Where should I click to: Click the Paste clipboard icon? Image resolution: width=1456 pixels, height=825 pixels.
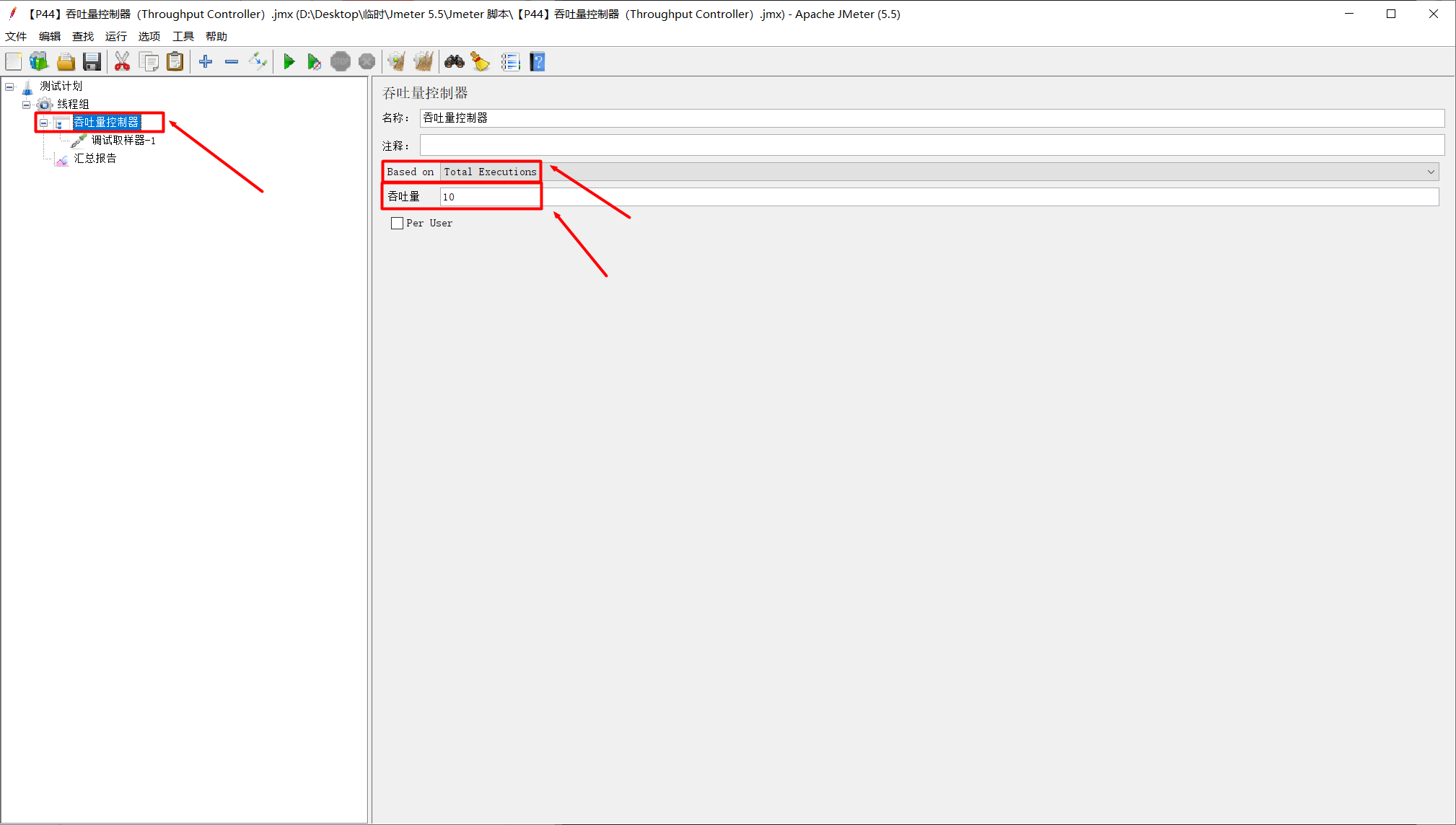175,62
